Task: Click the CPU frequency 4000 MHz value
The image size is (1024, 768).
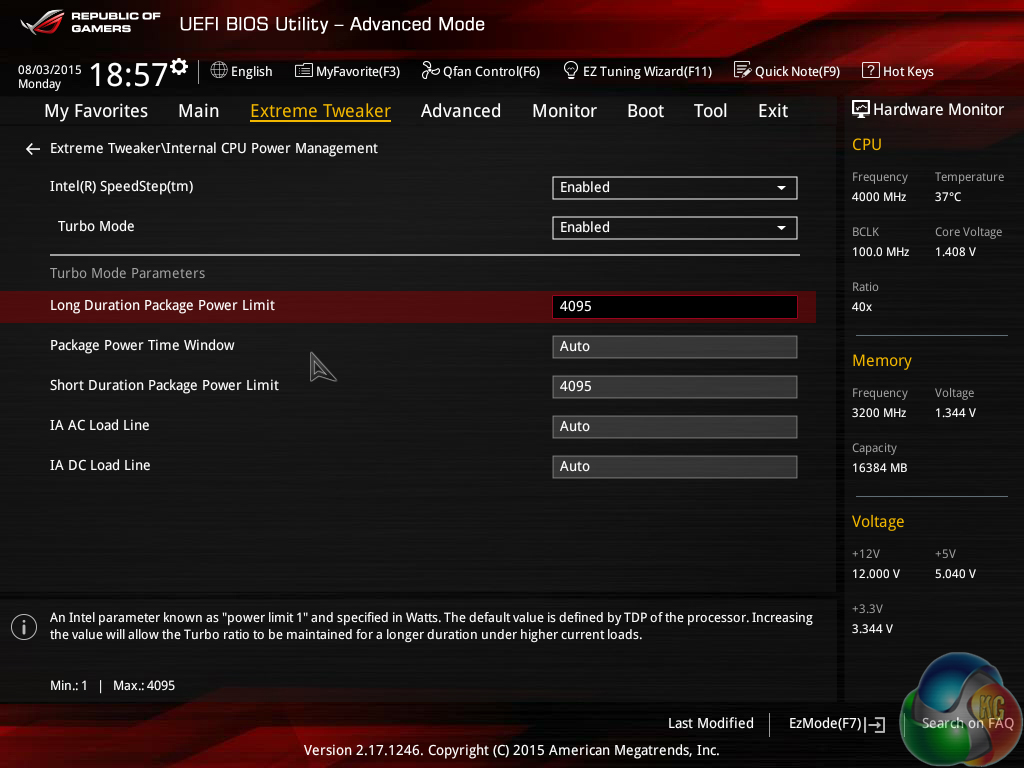Action: click(x=879, y=197)
